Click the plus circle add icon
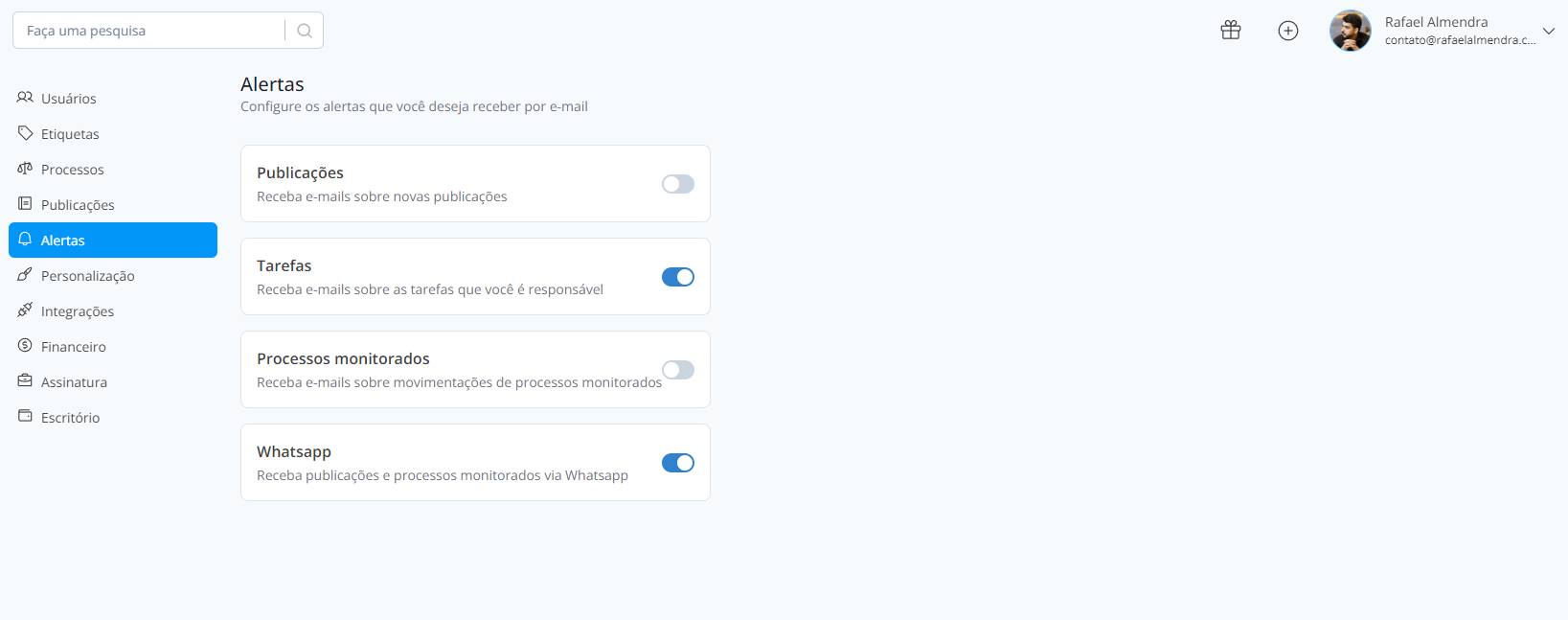Screen dimensions: 1568x620 pyautogui.click(x=1288, y=31)
